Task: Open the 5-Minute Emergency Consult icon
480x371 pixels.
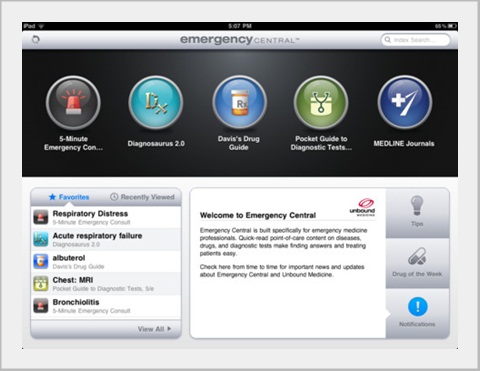Action: point(73,102)
